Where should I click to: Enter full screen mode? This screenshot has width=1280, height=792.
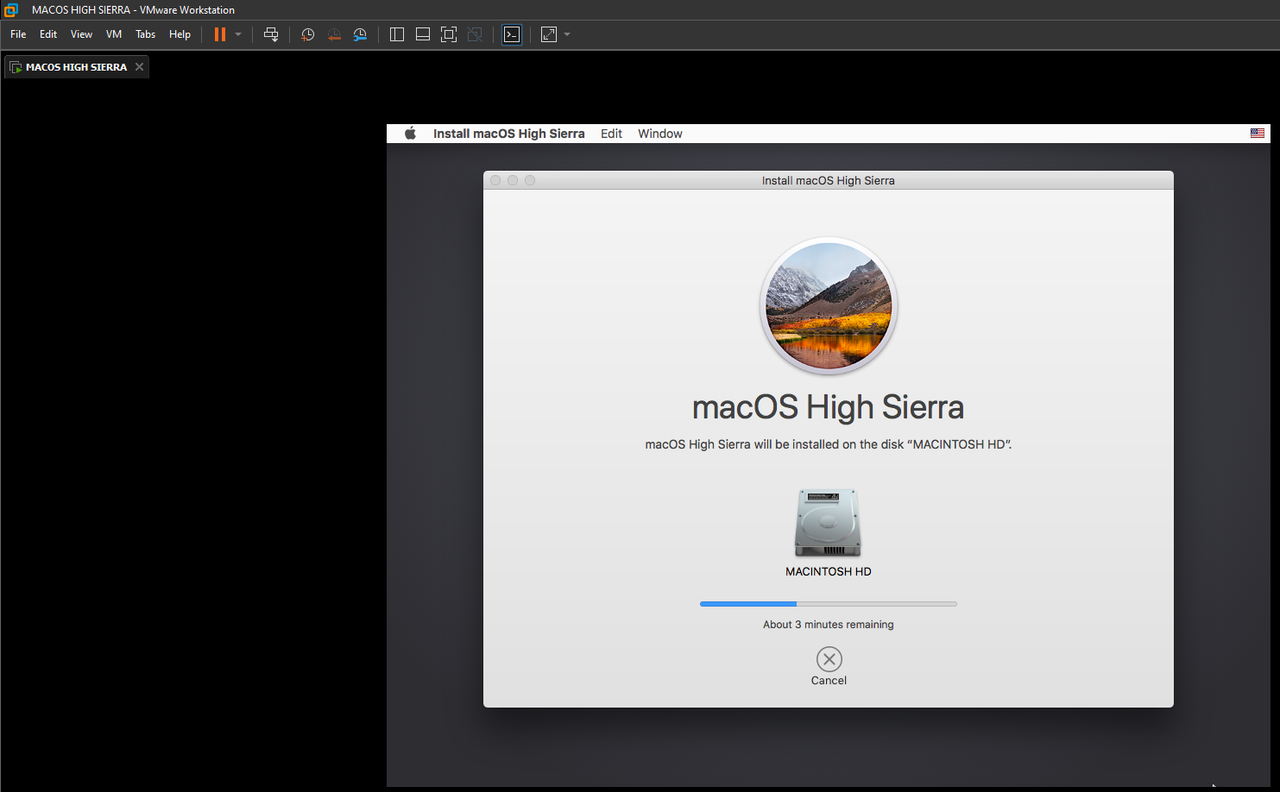click(x=449, y=34)
